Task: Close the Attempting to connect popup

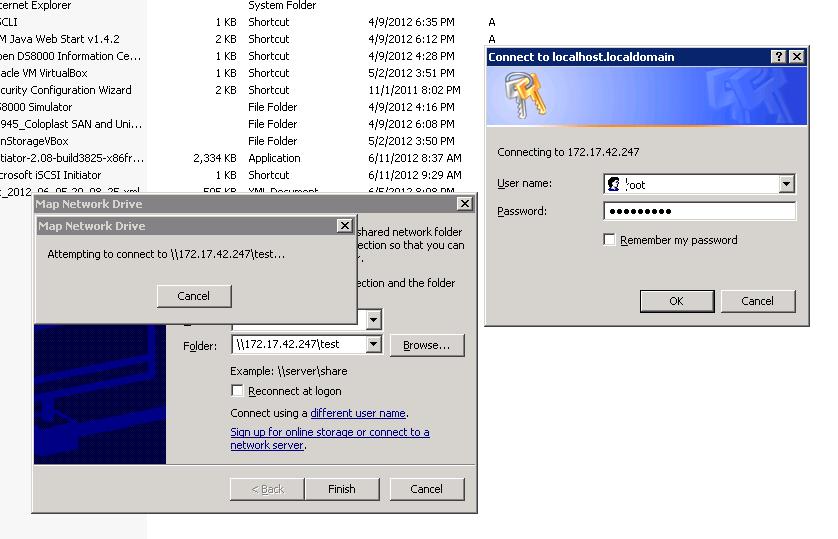Action: click(344, 226)
